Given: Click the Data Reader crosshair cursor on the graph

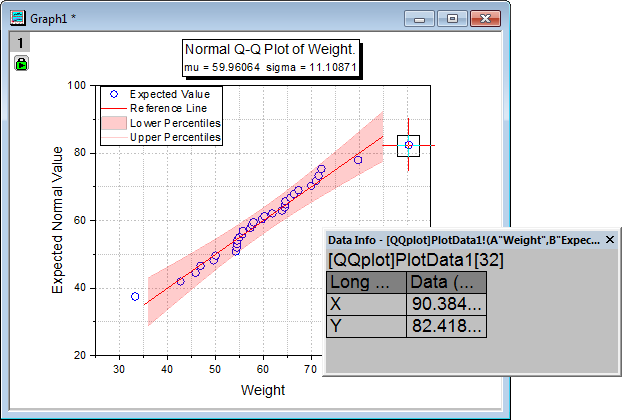Looking at the screenshot, I should point(408,146).
